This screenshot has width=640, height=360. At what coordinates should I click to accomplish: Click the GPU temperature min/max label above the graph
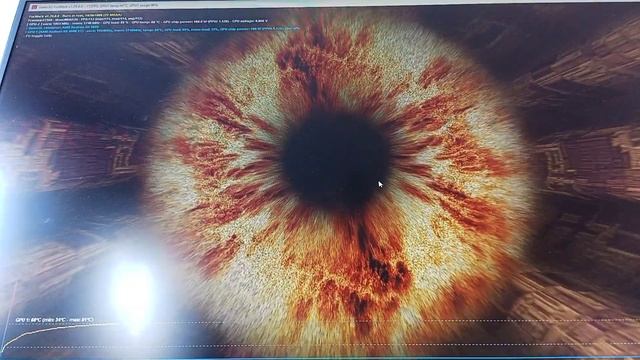(55, 320)
